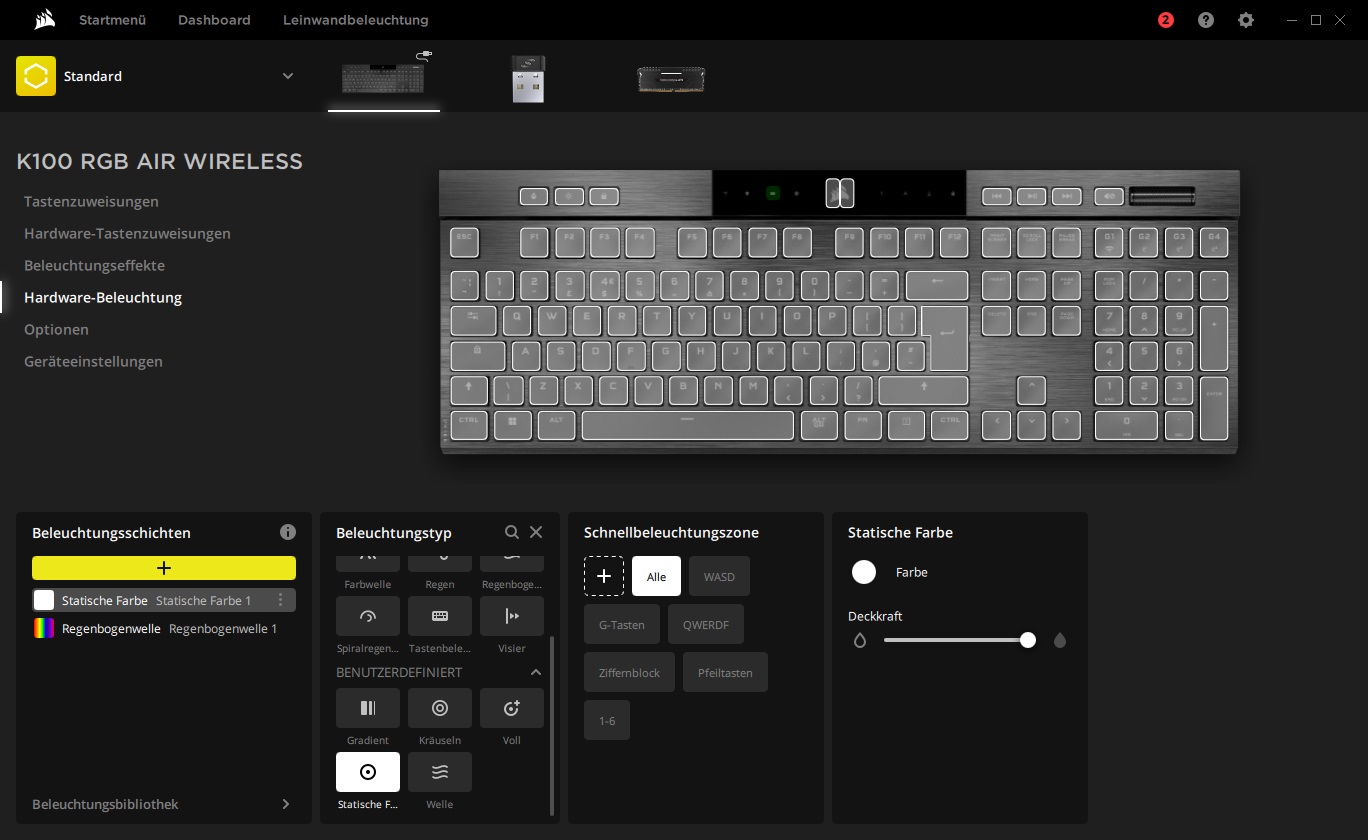
Task: Click the volume roller on keyboard preview
Action: point(1161,196)
